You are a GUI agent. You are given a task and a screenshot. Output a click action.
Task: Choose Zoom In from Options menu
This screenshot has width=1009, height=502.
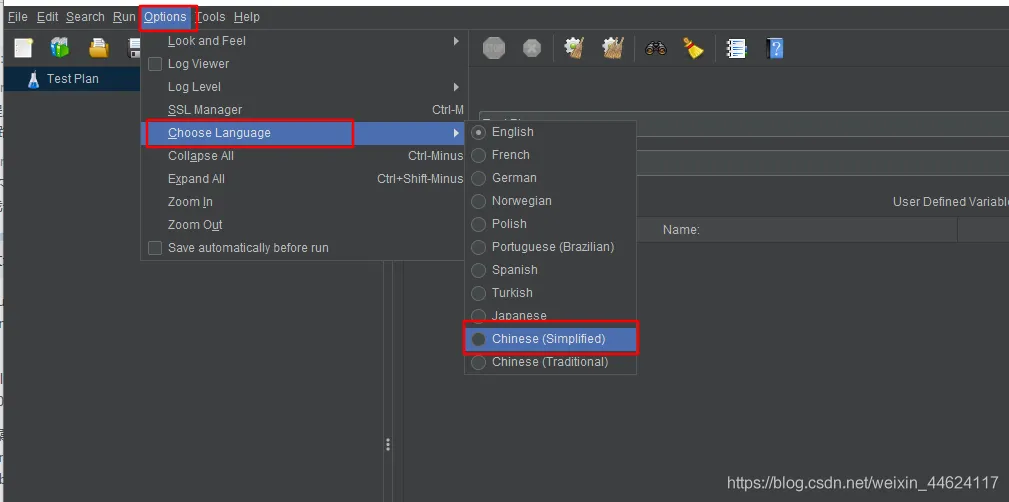pos(302,202)
